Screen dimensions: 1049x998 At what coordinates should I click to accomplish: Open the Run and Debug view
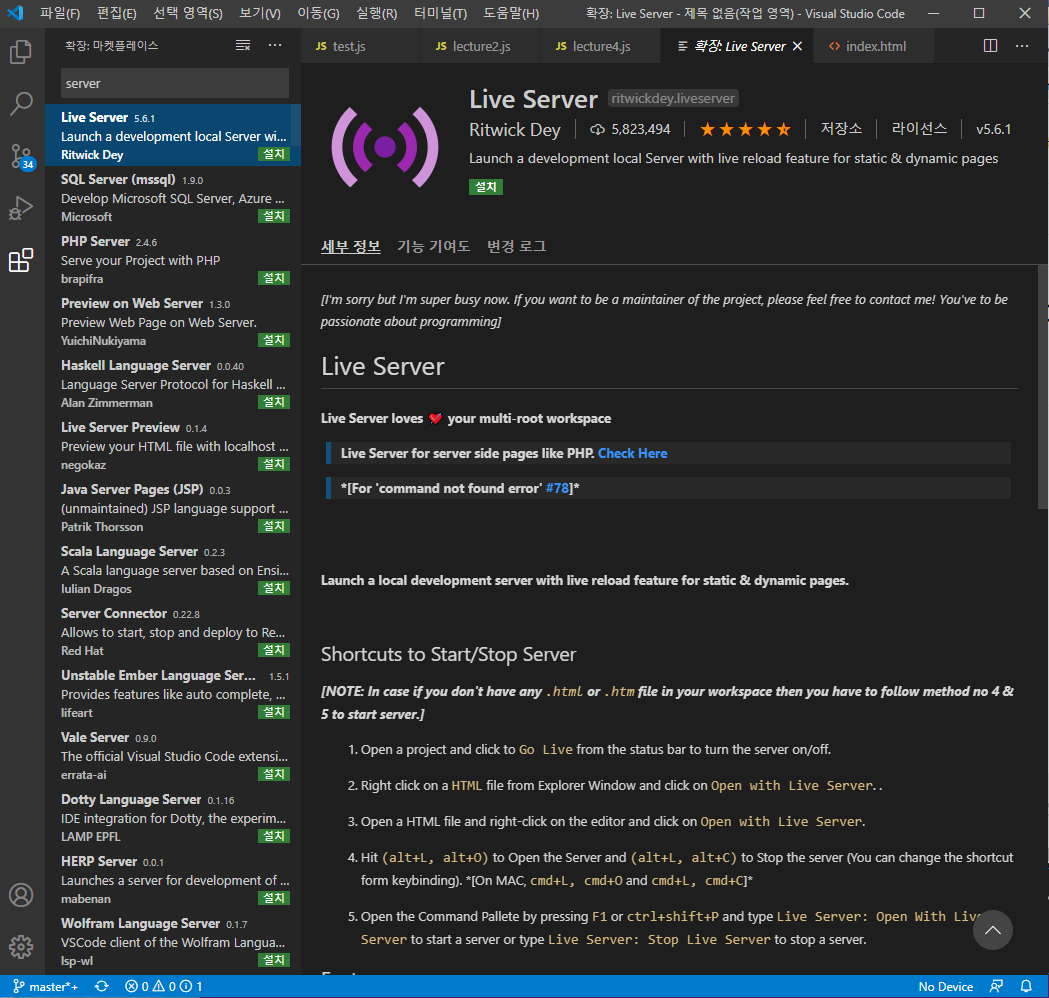21,208
